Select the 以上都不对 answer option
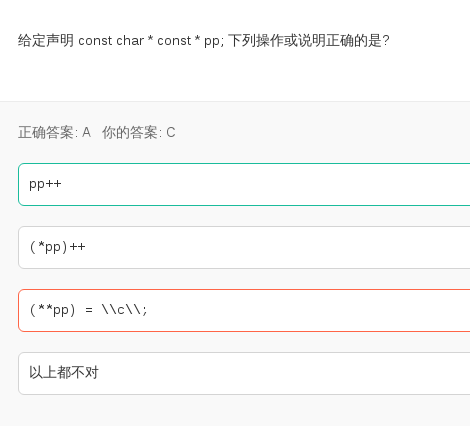 tap(244, 373)
